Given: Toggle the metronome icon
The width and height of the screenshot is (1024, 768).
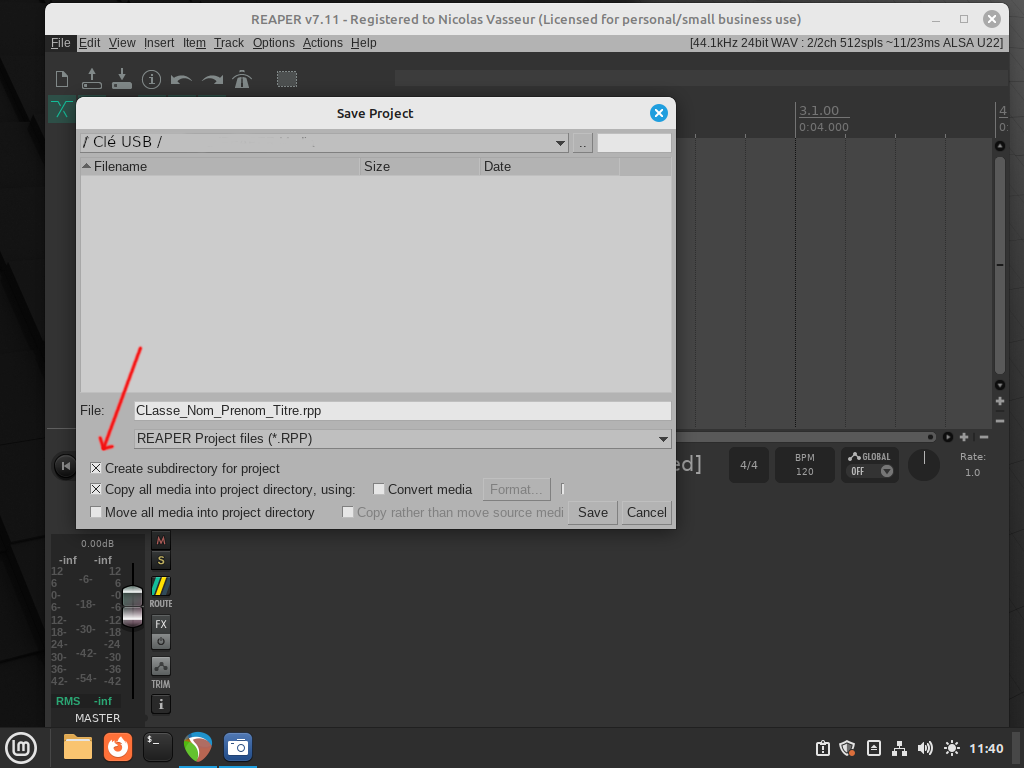Looking at the screenshot, I should pyautogui.click(x=242, y=79).
